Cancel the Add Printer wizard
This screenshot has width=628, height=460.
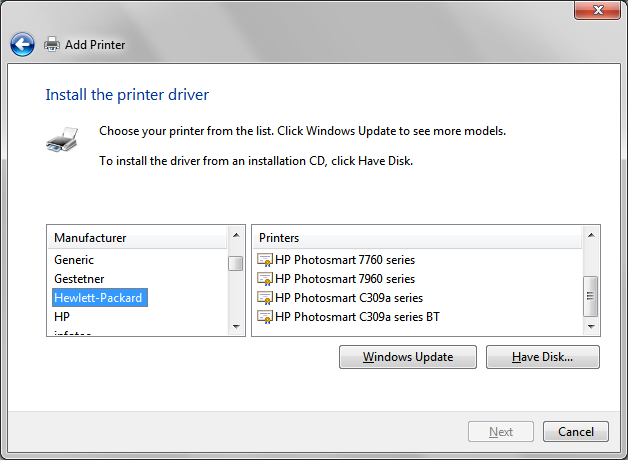[x=576, y=432]
